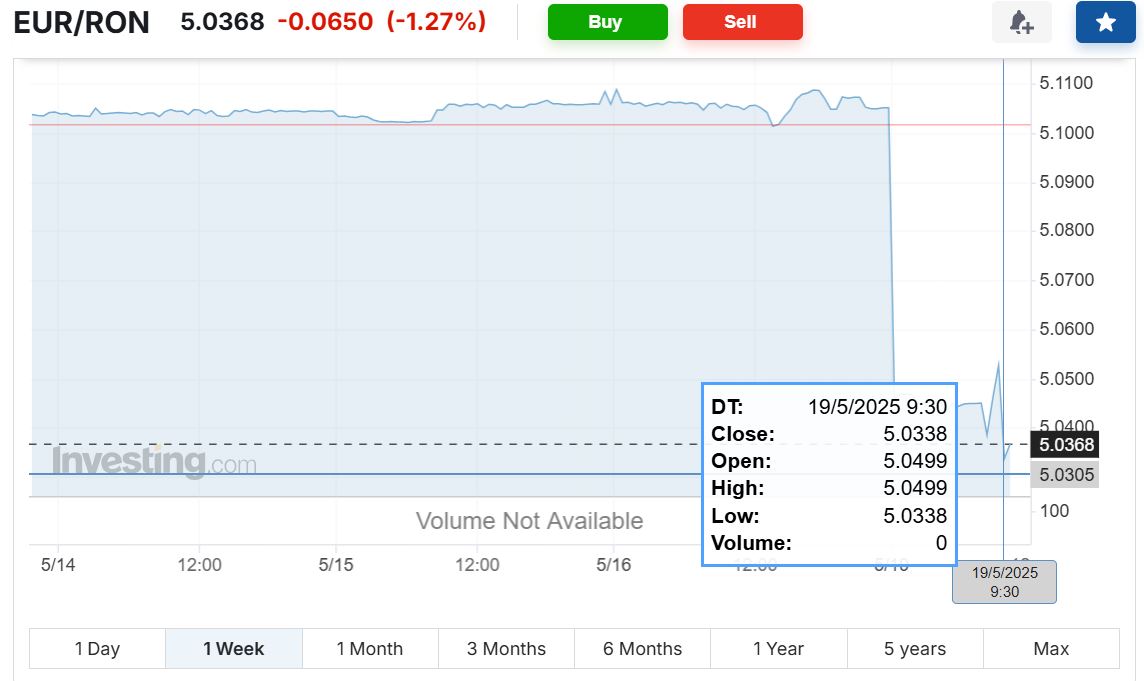This screenshot has height=681, width=1144.
Task: Click the Close value in the tooltip box
Action: pyautogui.click(x=914, y=434)
